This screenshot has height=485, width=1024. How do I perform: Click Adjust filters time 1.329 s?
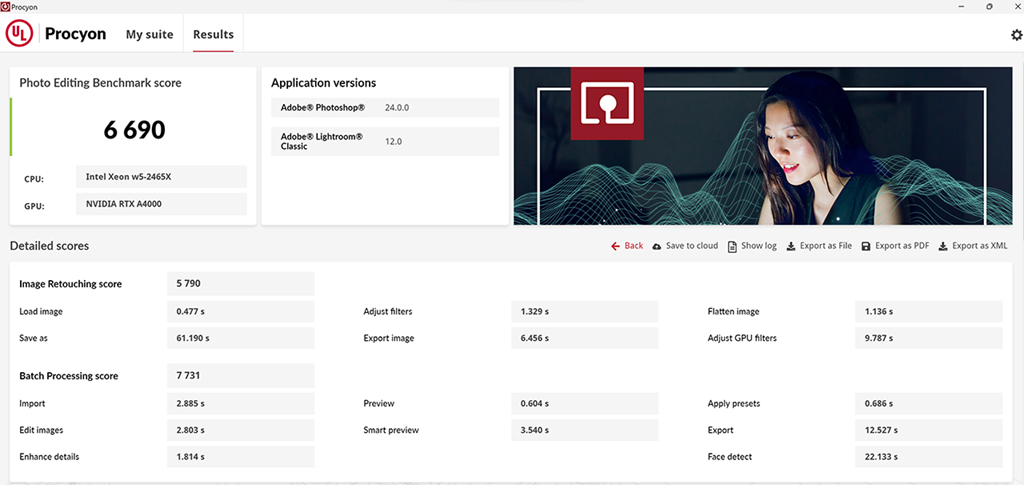(584, 311)
